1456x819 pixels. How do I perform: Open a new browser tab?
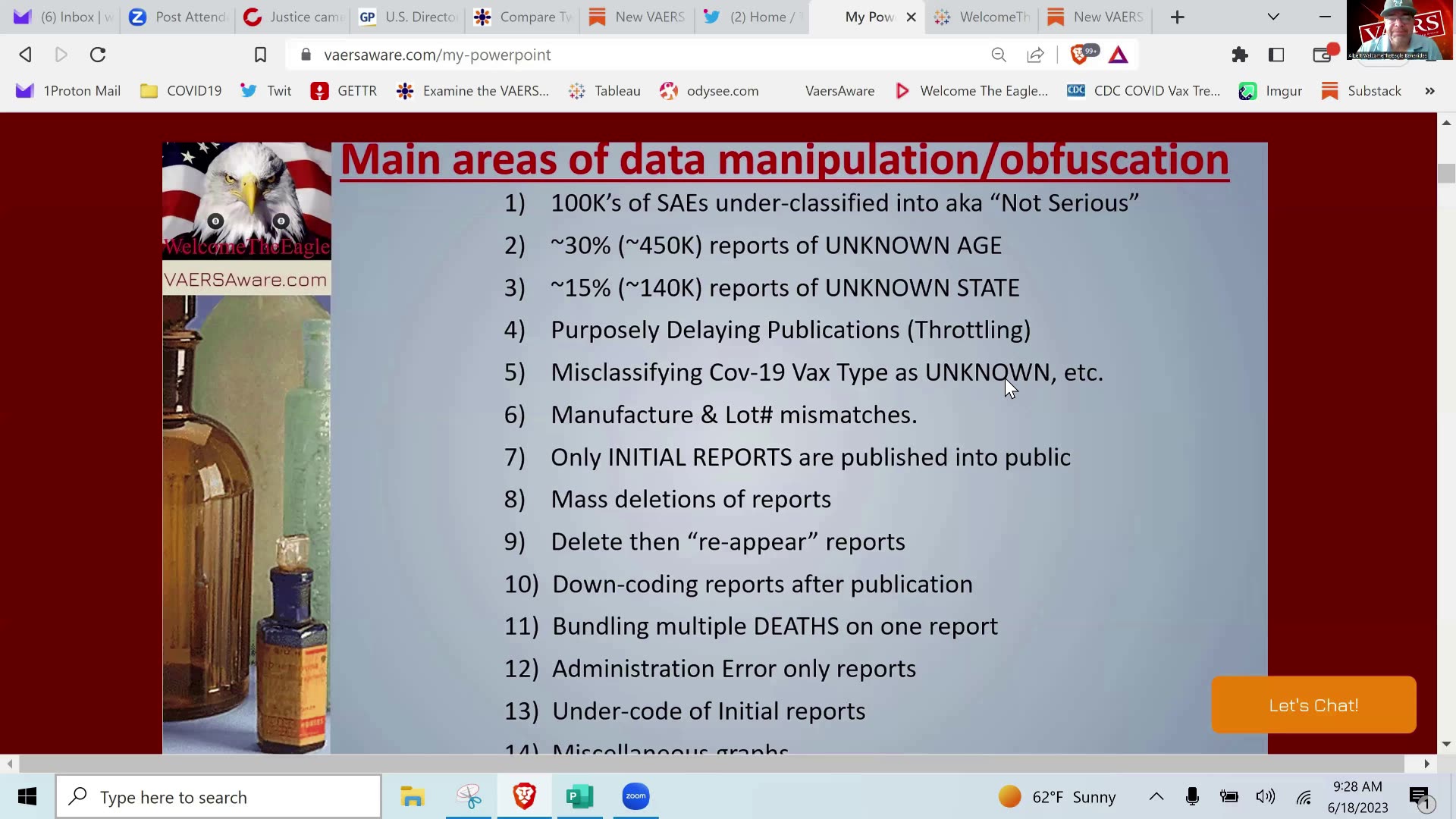coord(1177,17)
